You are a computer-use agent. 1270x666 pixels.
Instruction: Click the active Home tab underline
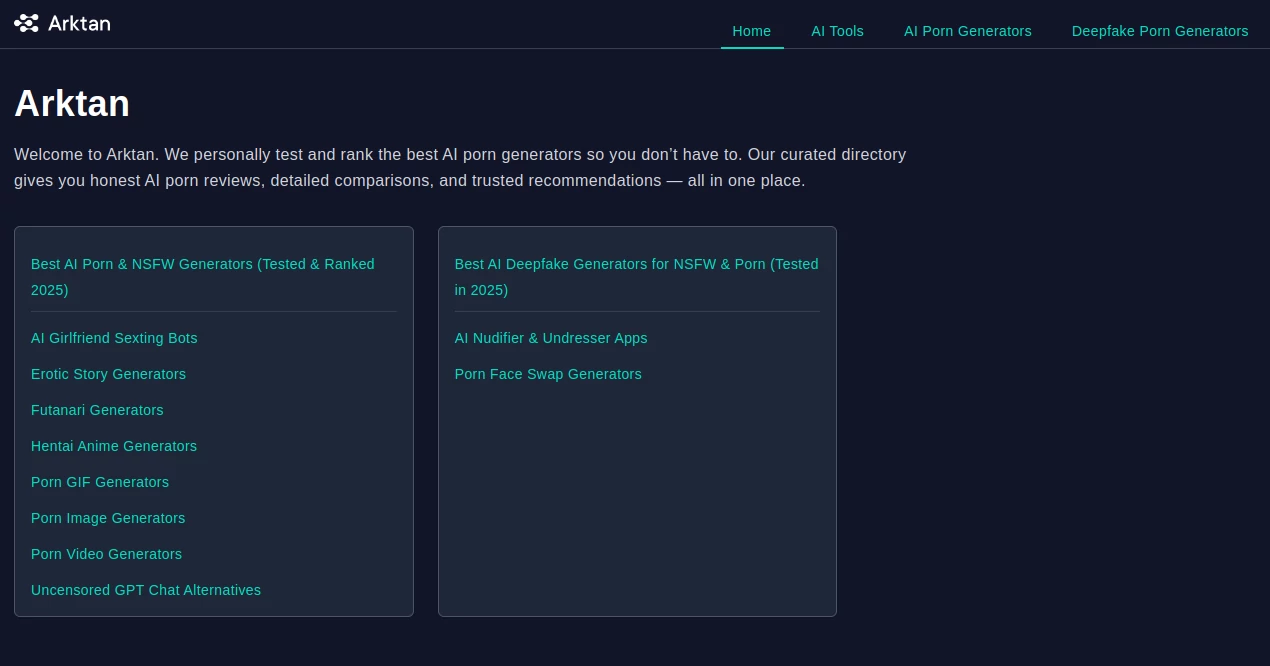click(x=752, y=47)
